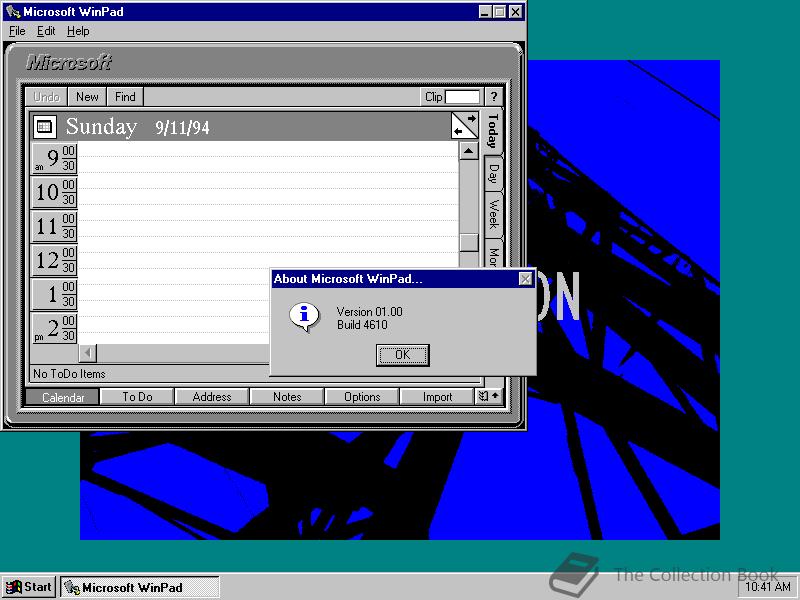Close the Microsoft WinPad window

(x=516, y=12)
